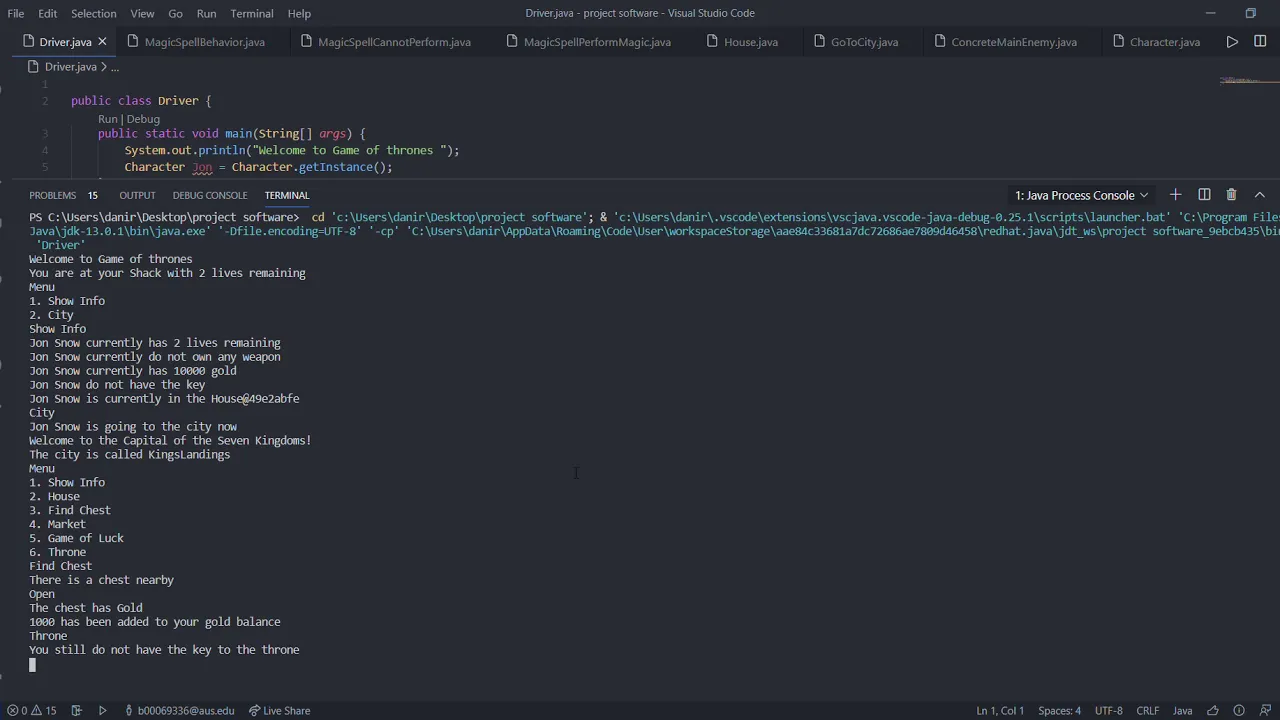Close the Driver.java tab
1280x720 pixels.
[x=102, y=42]
